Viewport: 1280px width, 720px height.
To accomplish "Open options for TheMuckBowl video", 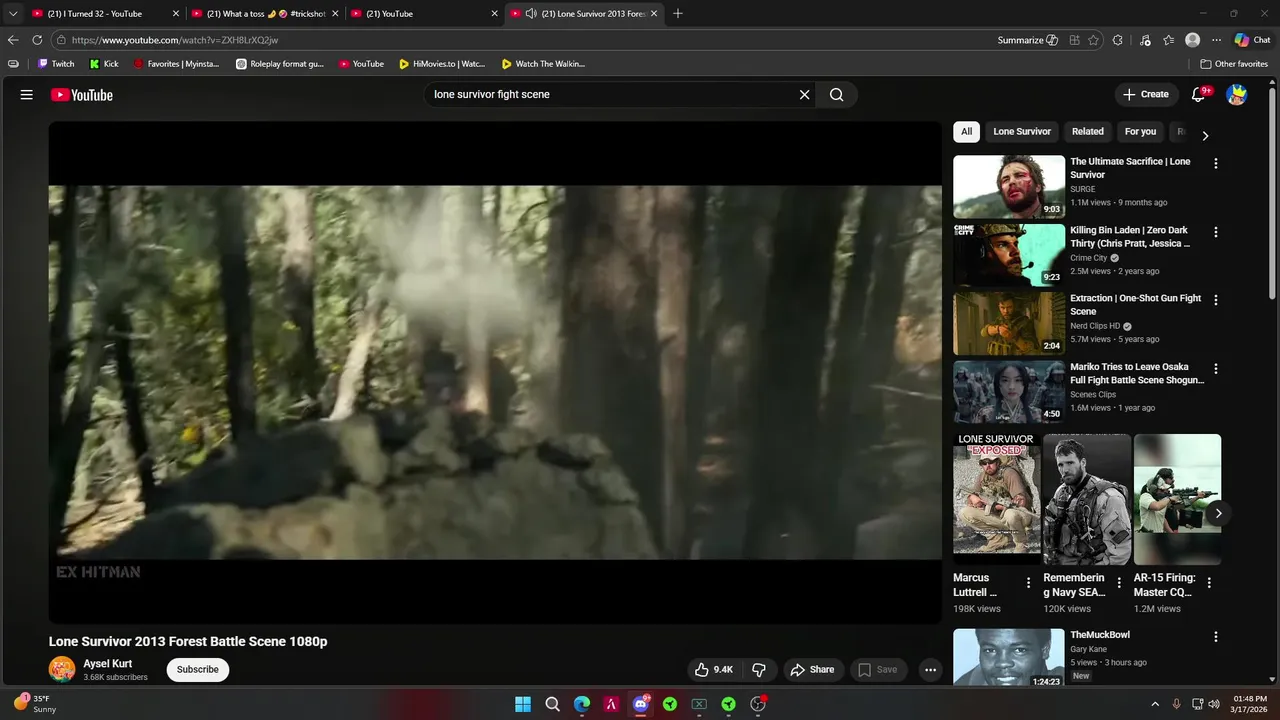I will coord(1216,637).
